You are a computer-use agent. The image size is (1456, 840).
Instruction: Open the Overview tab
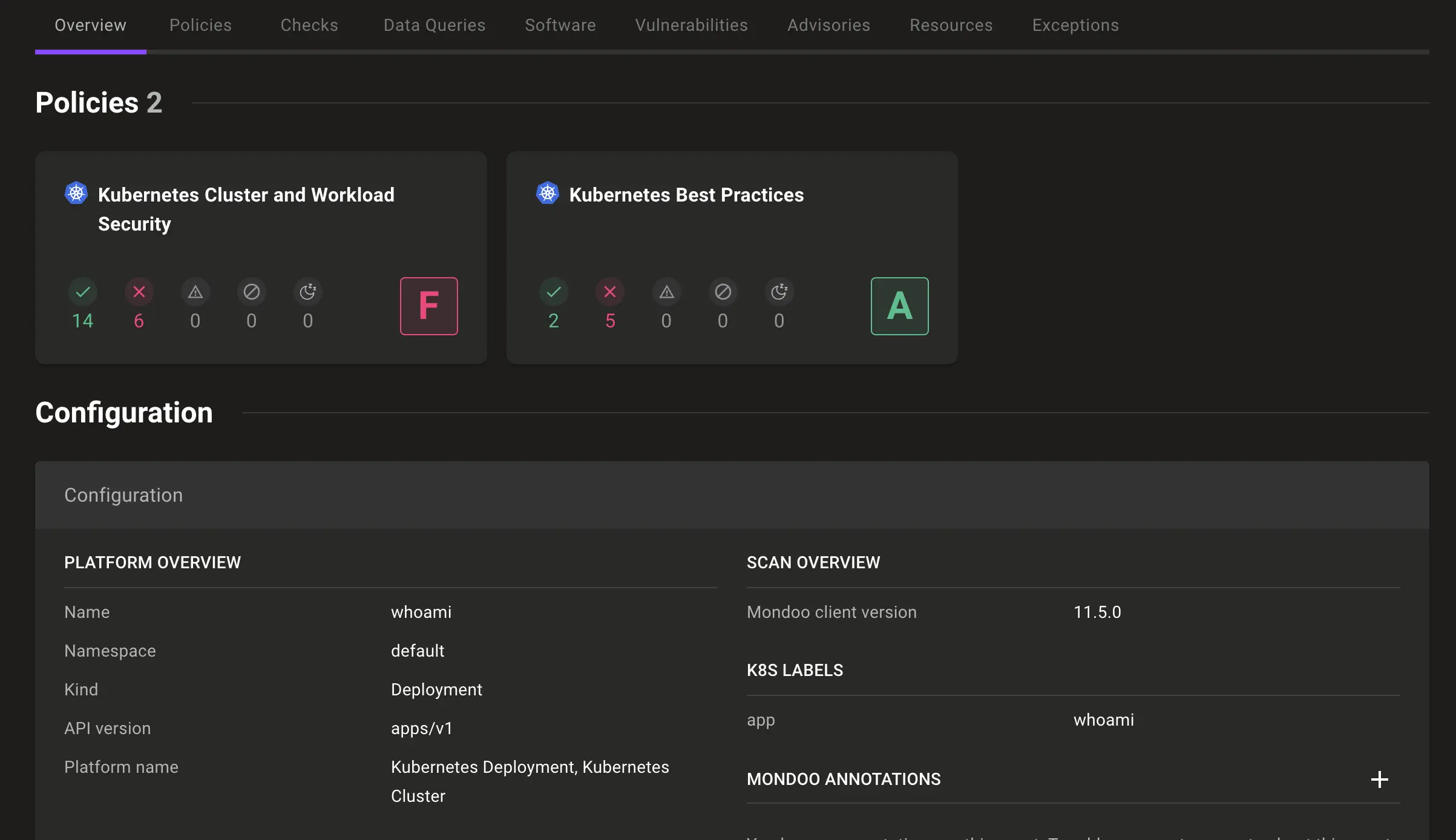pos(91,25)
